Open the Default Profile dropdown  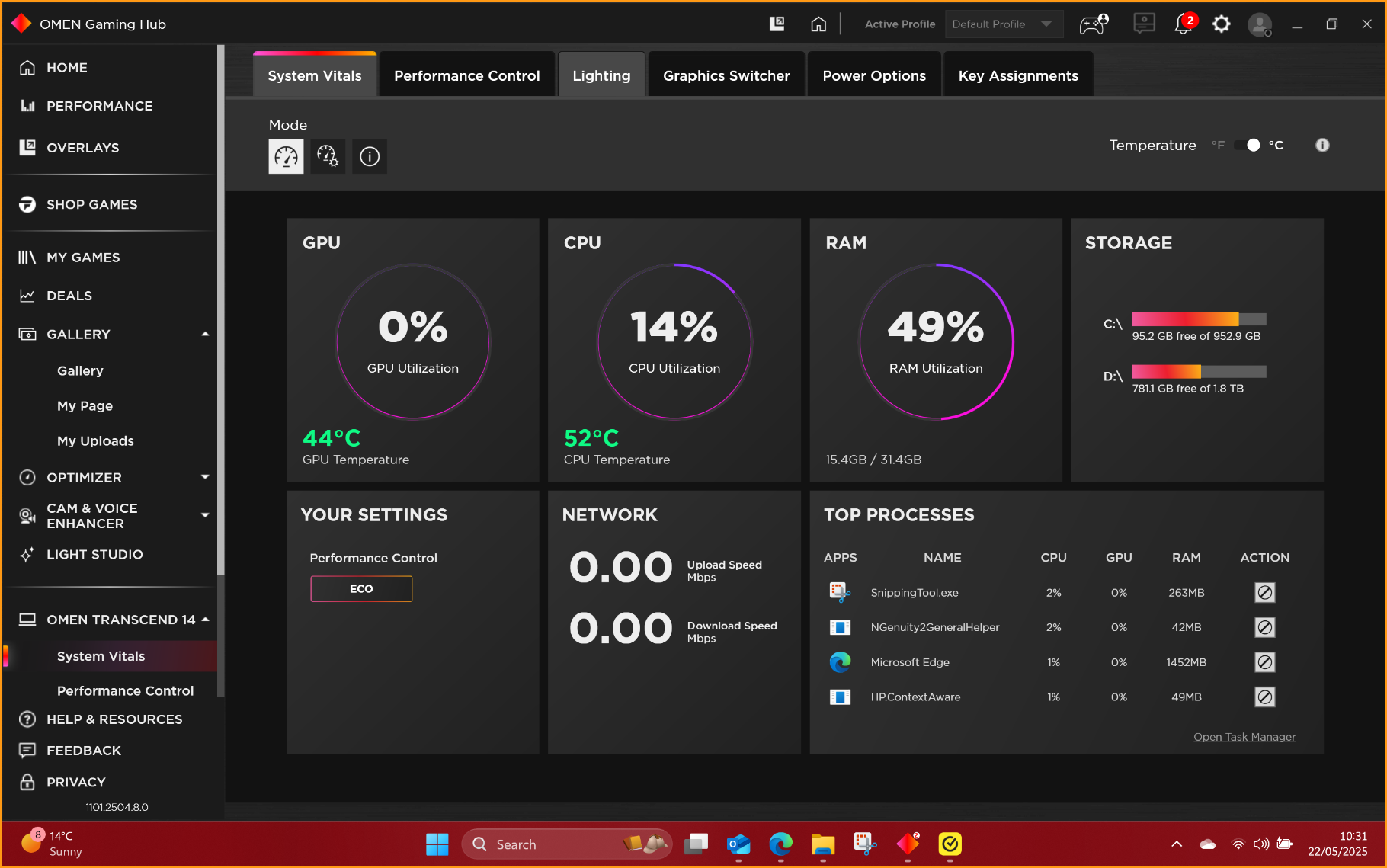tap(1003, 24)
